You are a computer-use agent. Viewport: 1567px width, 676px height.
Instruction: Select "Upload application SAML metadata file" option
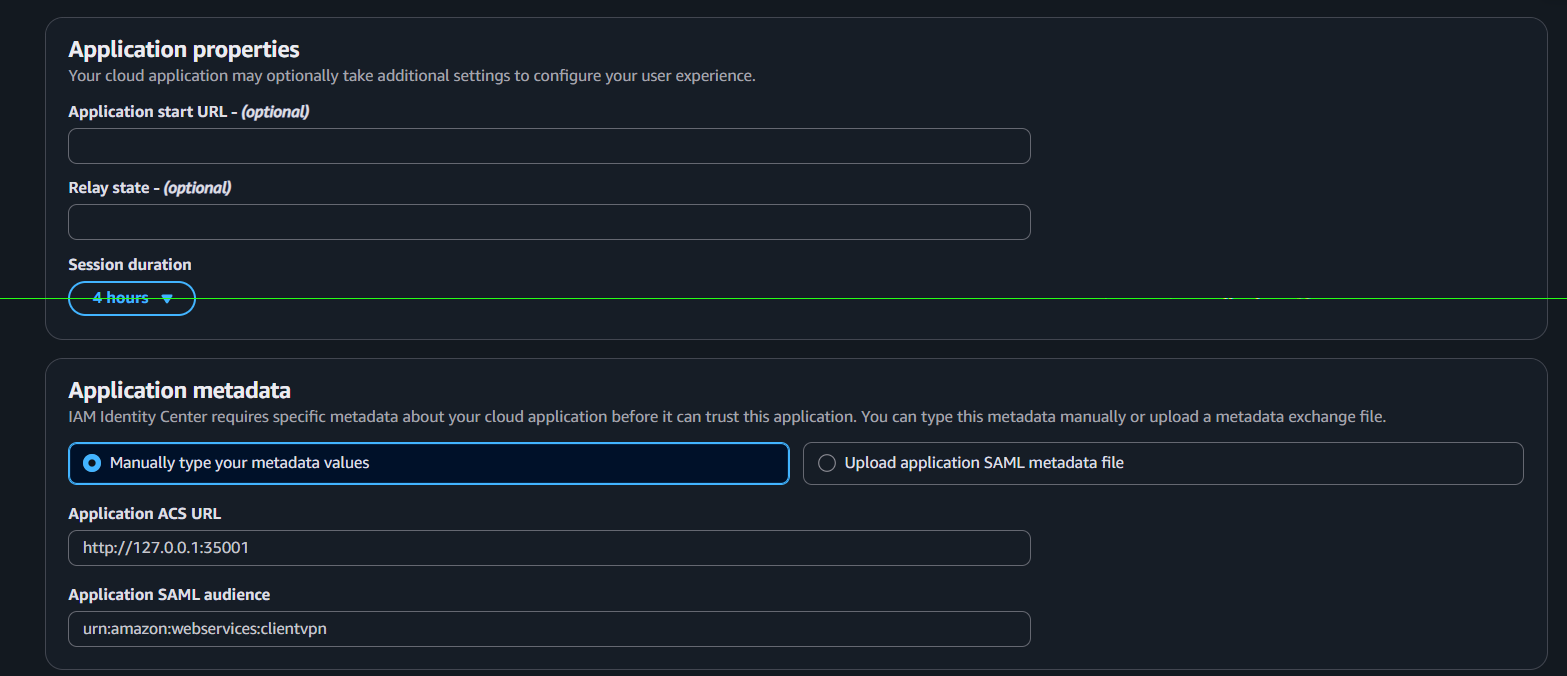pyautogui.click(x=826, y=463)
